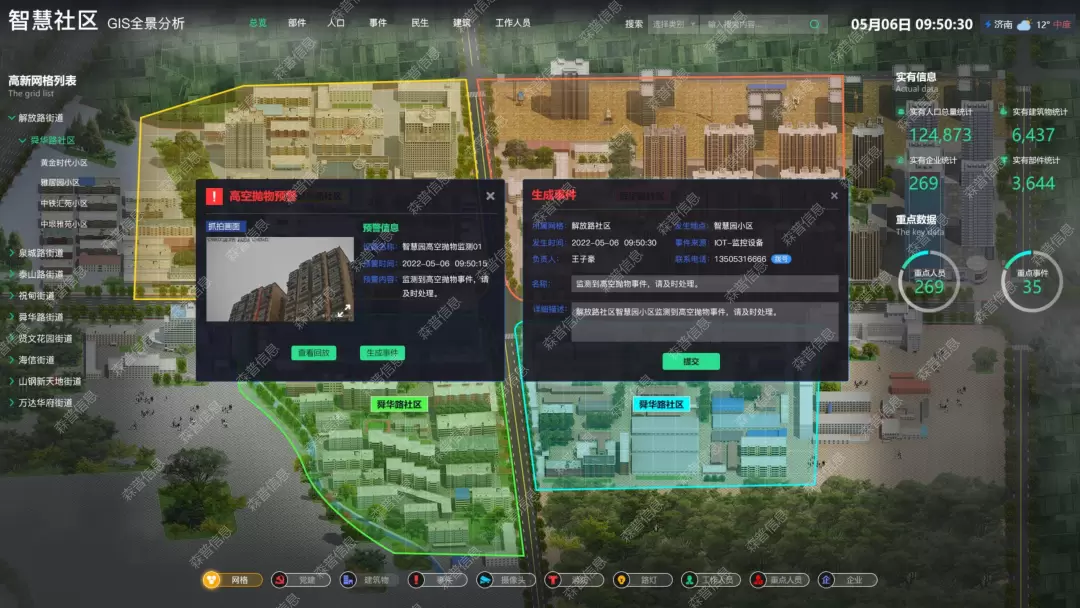Click the green 提交 submit button
Screen dimensions: 1080x608
click(x=690, y=361)
